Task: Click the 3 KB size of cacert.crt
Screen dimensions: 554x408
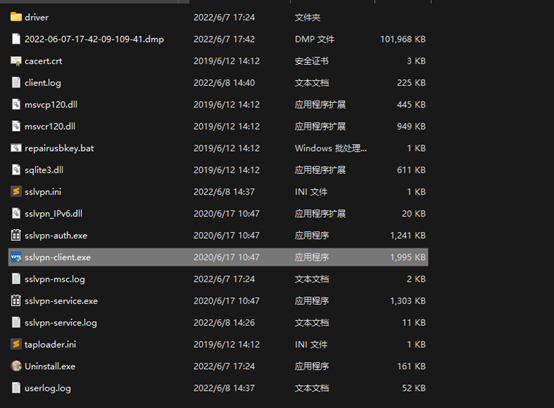Action: click(x=416, y=61)
